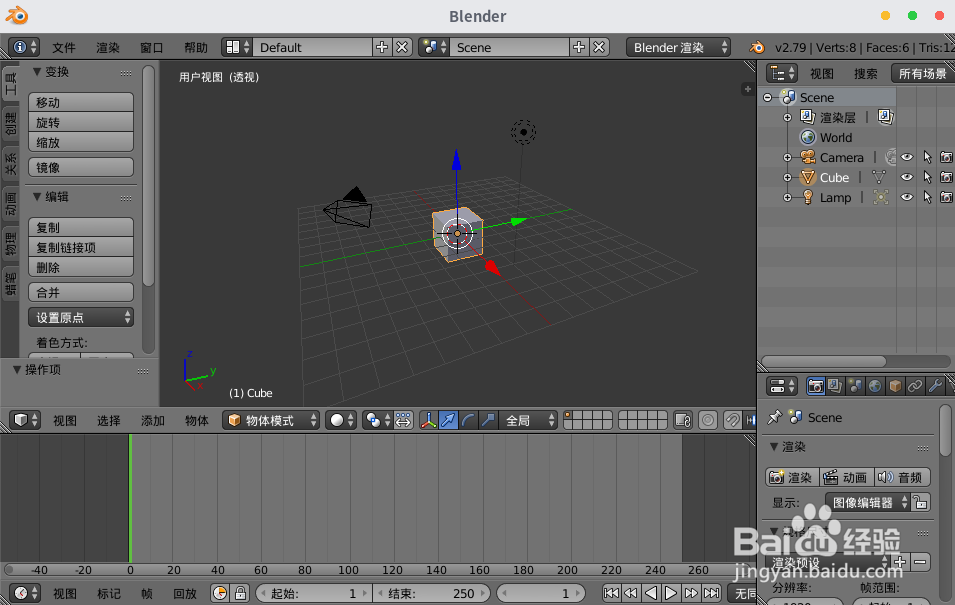Click the 移动 button
955x605 pixels.
tap(81, 102)
